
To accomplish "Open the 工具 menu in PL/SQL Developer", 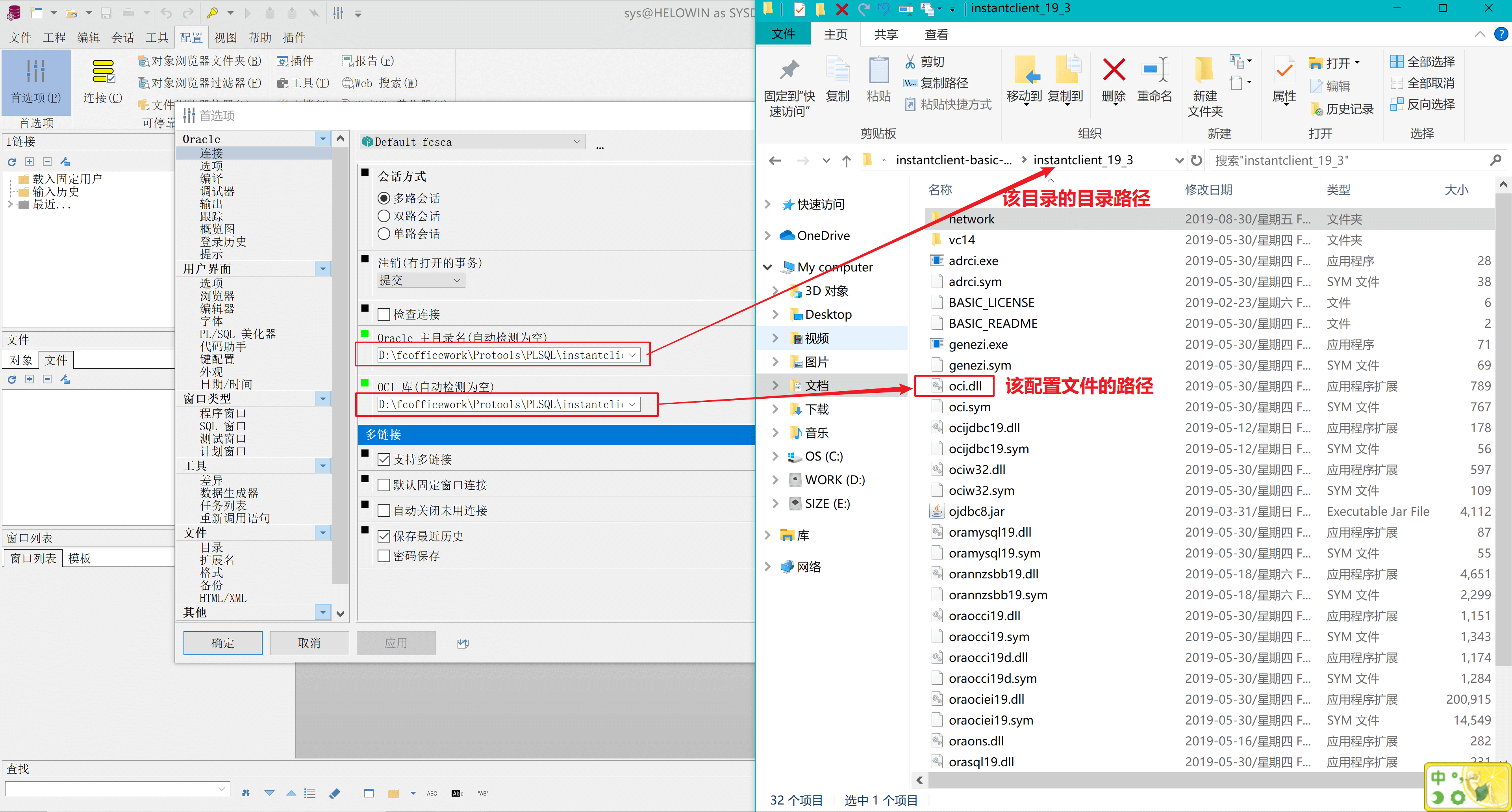I will (157, 37).
